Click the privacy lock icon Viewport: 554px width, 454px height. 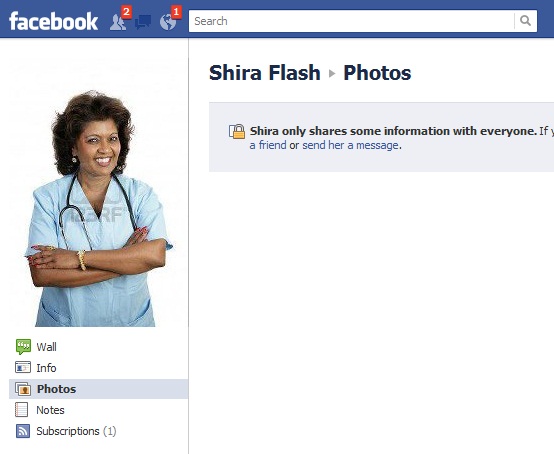coord(237,131)
